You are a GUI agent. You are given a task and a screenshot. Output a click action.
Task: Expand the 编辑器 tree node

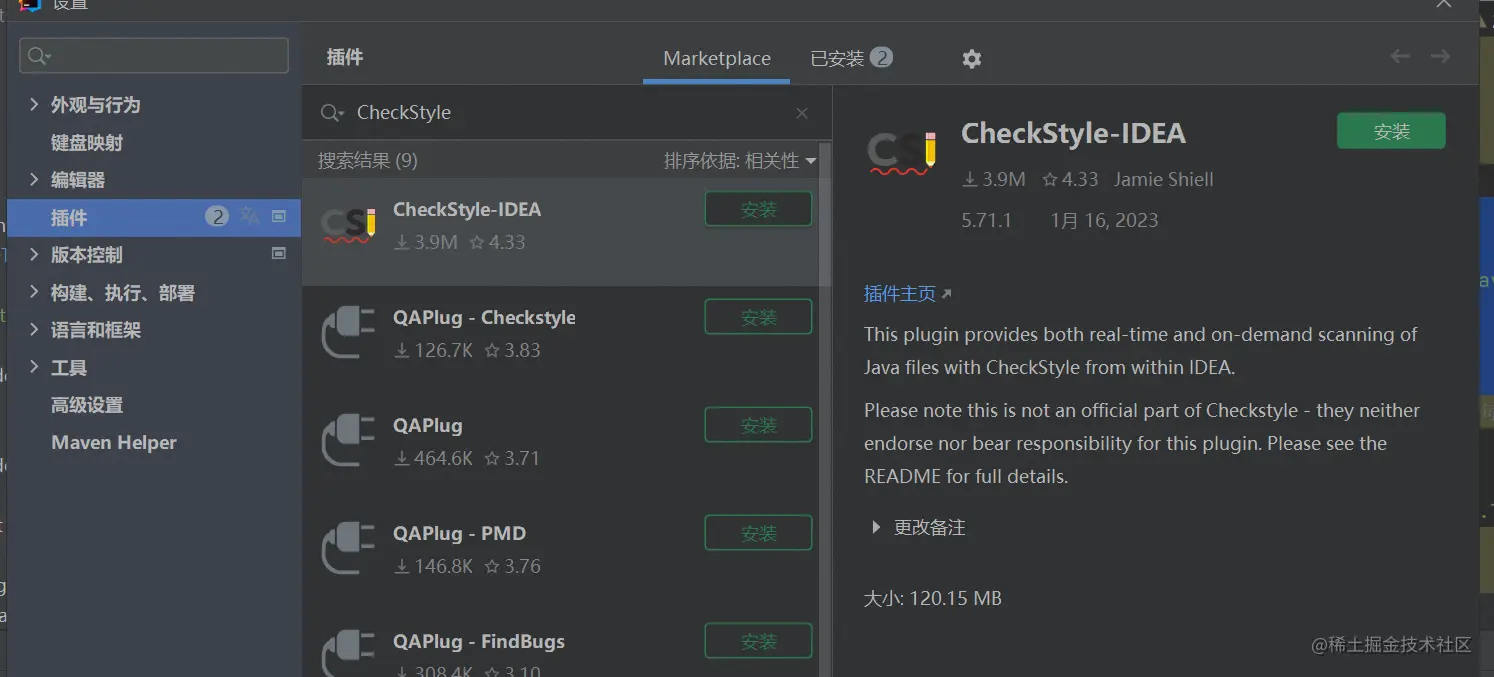[x=34, y=180]
